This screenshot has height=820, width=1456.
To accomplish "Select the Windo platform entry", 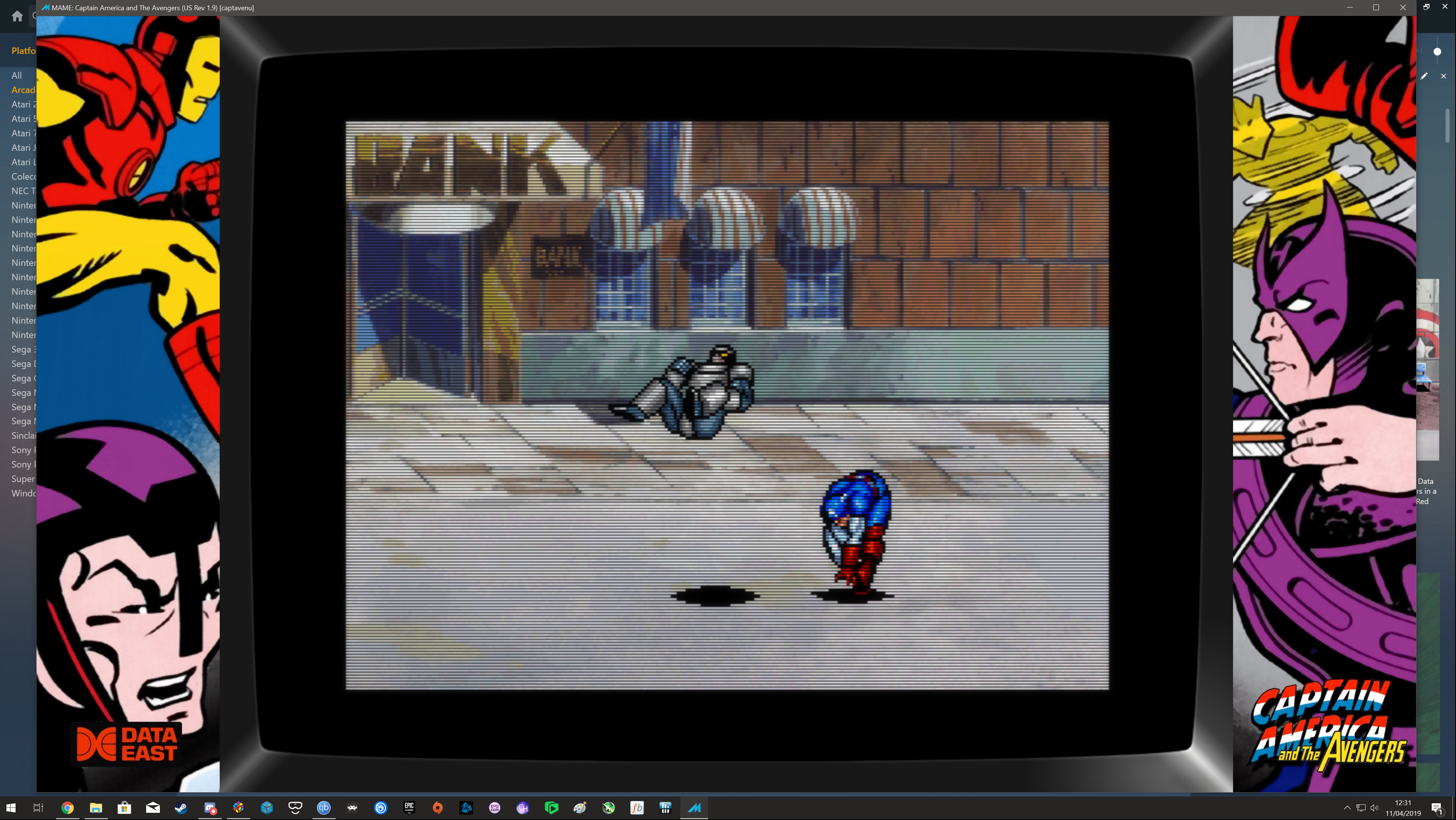I will point(23,493).
